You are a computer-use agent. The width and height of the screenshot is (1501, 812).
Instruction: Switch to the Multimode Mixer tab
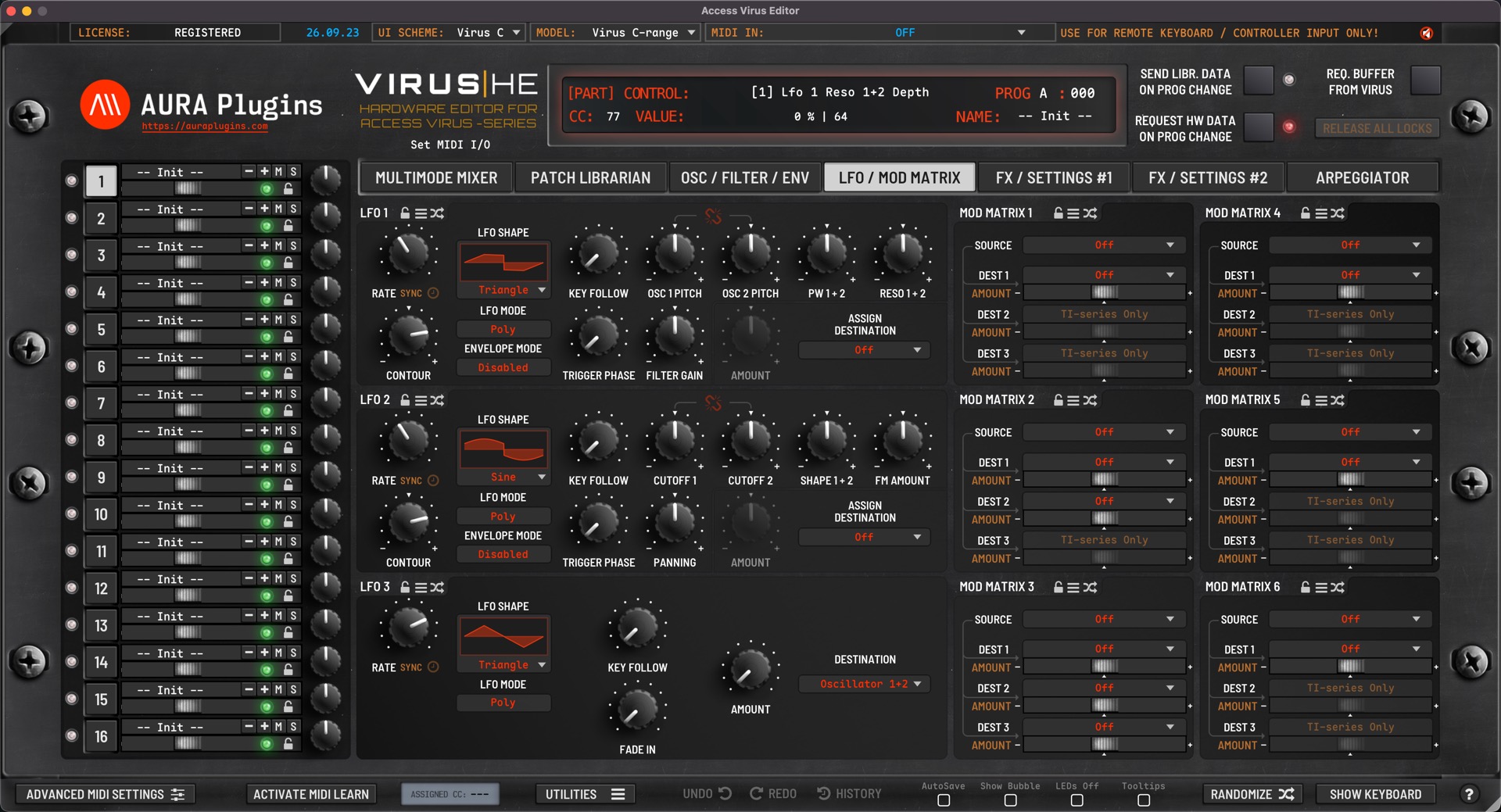pos(436,178)
